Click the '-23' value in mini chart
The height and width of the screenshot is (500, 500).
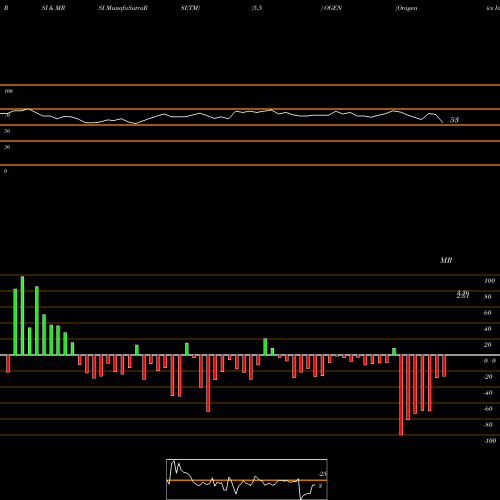[x=323, y=474]
